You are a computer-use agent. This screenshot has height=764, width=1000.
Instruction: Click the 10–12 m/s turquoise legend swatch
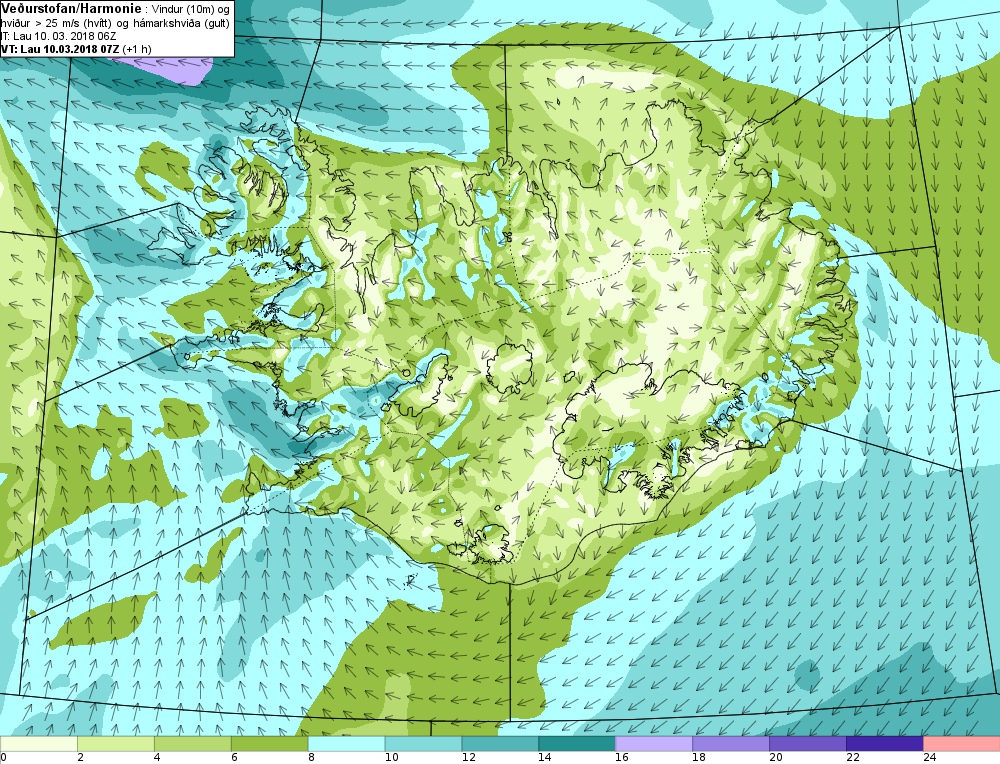coord(423,744)
